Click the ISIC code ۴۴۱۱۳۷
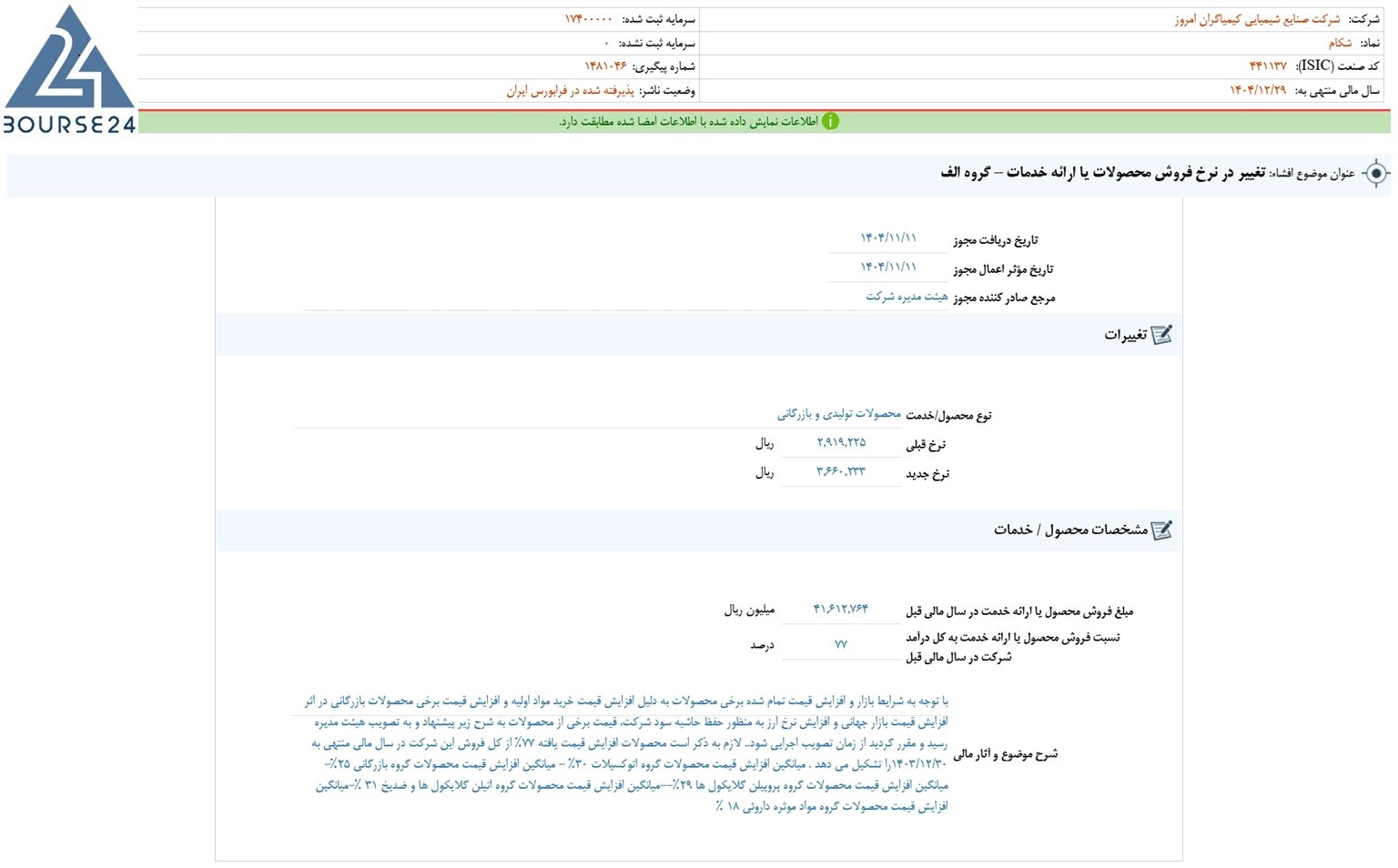 pyautogui.click(x=1268, y=66)
